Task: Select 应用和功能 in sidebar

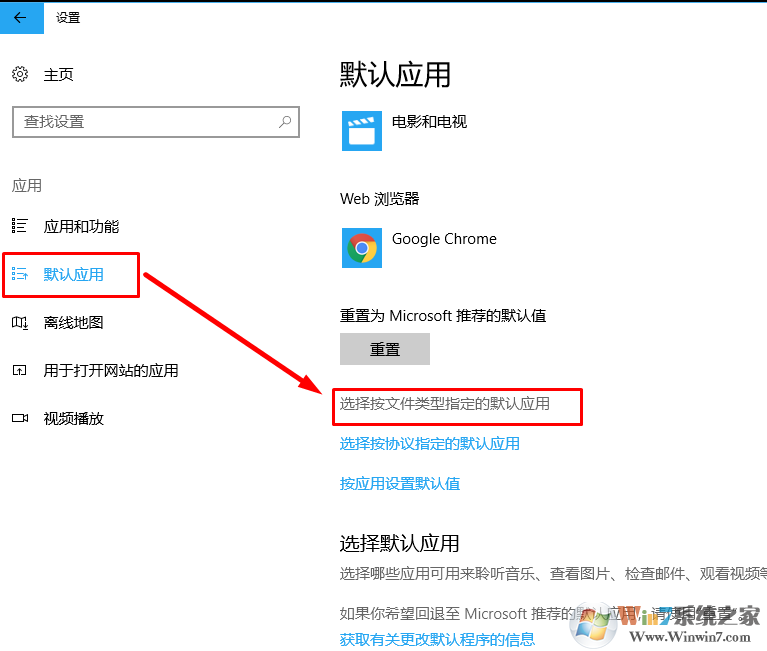Action: coord(81,226)
